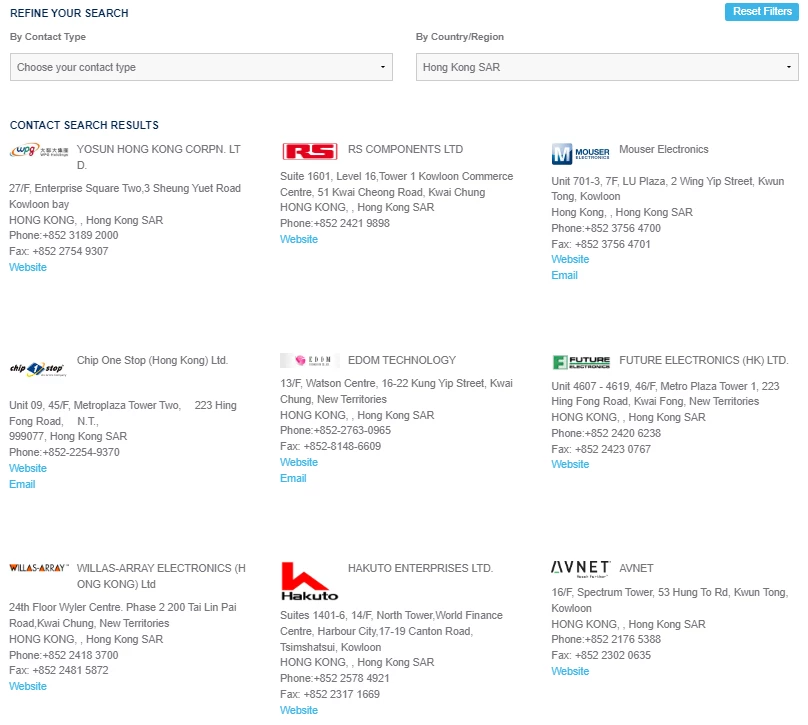Open EDOM Technology Website link
Image resolution: width=808 pixels, height=725 pixels.
pos(299,462)
